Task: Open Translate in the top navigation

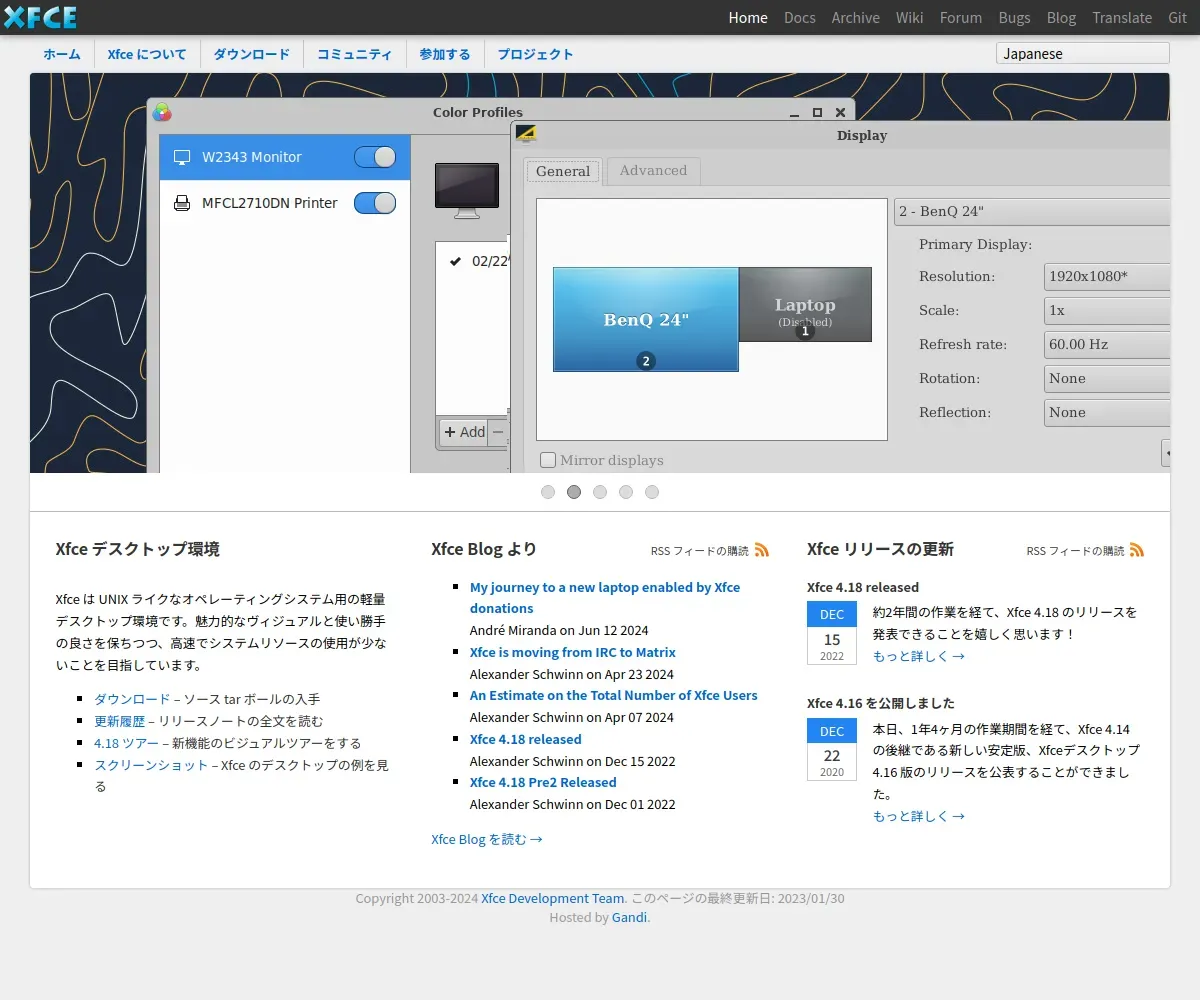Action: pyautogui.click(x=1122, y=18)
